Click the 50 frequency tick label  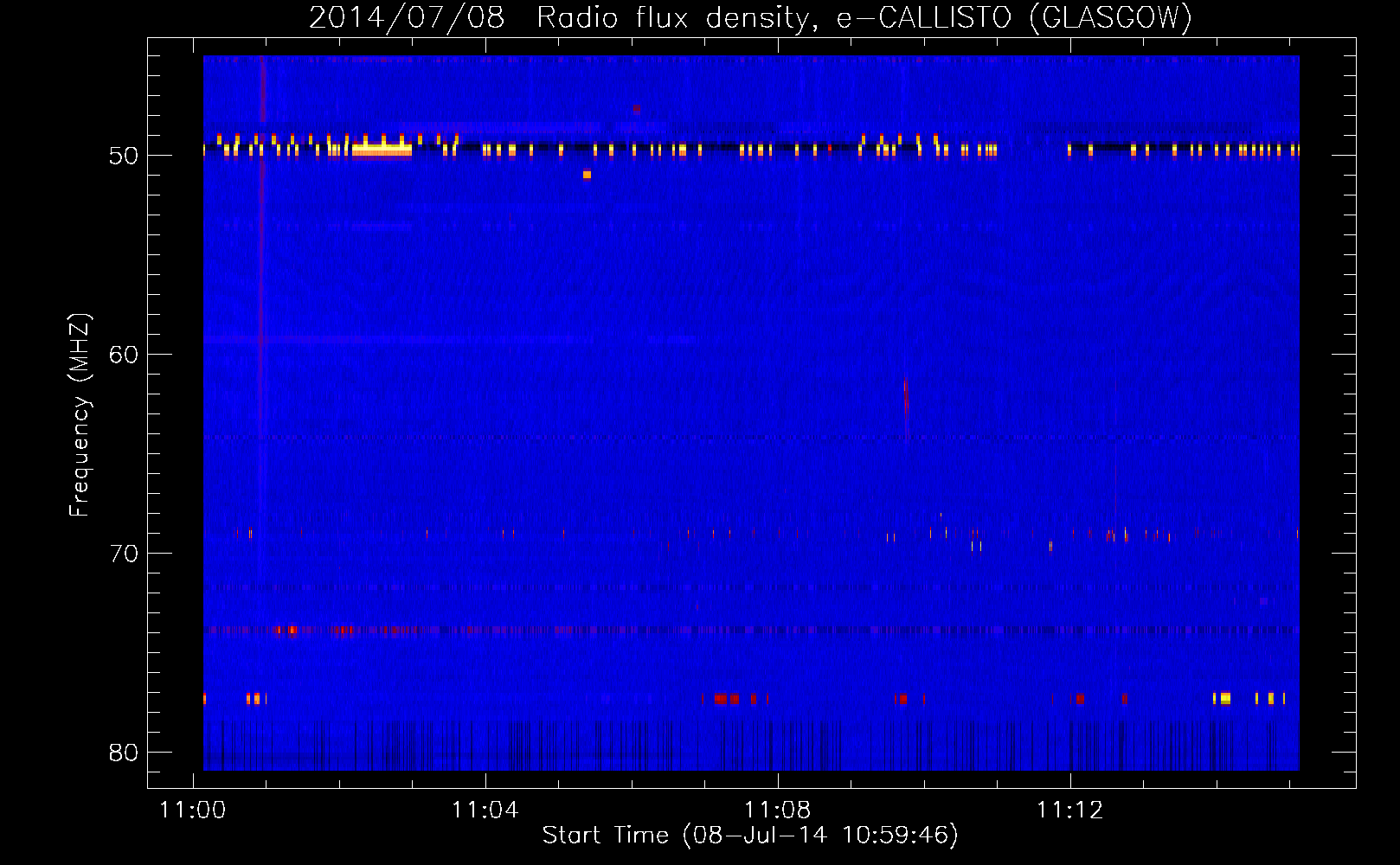click(x=124, y=156)
